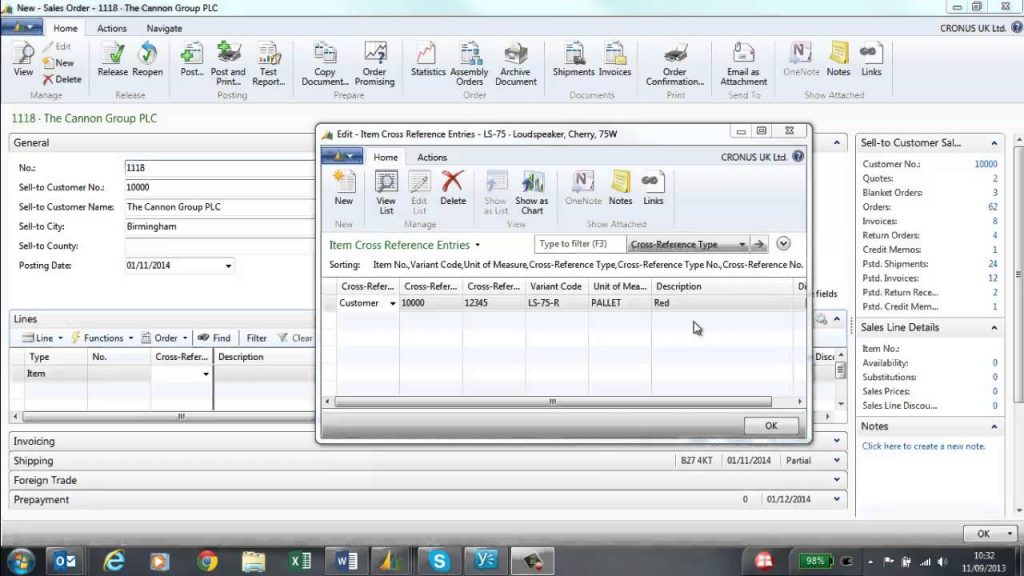The width and height of the screenshot is (1024, 576).
Task: Open Test Report
Action: point(268,64)
